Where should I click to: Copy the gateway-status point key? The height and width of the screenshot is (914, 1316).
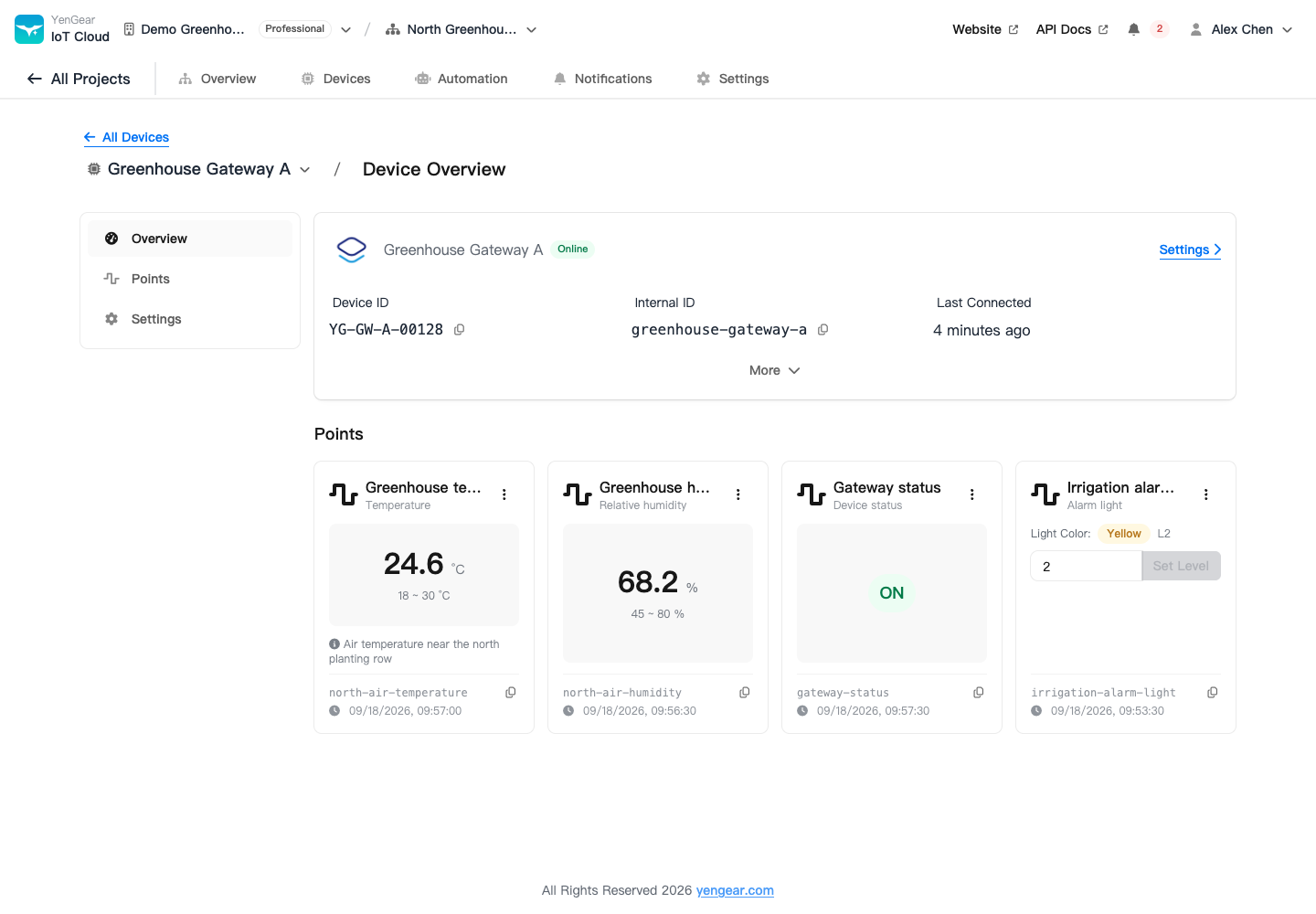(x=979, y=693)
